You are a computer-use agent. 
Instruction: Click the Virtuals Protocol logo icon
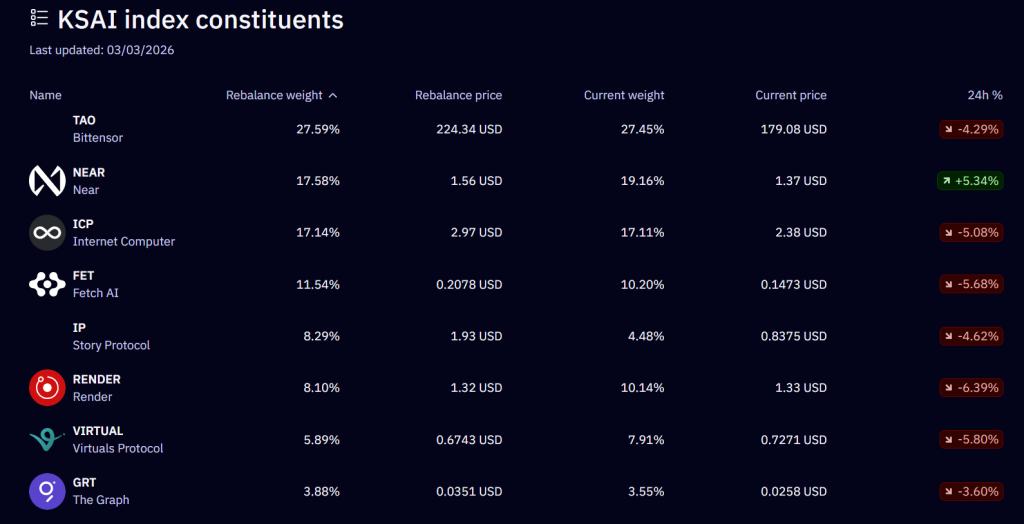[x=47, y=440]
